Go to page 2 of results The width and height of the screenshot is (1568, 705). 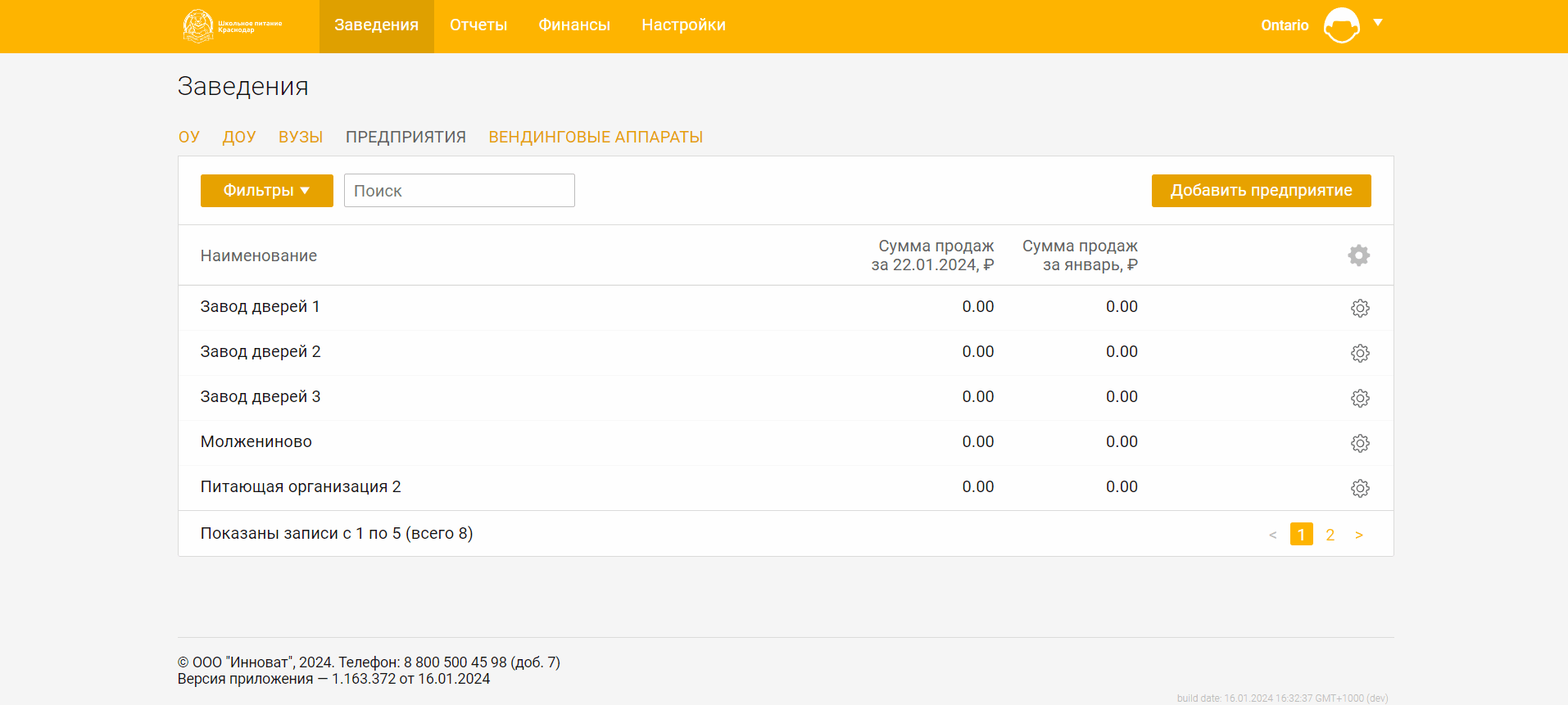(x=1330, y=535)
